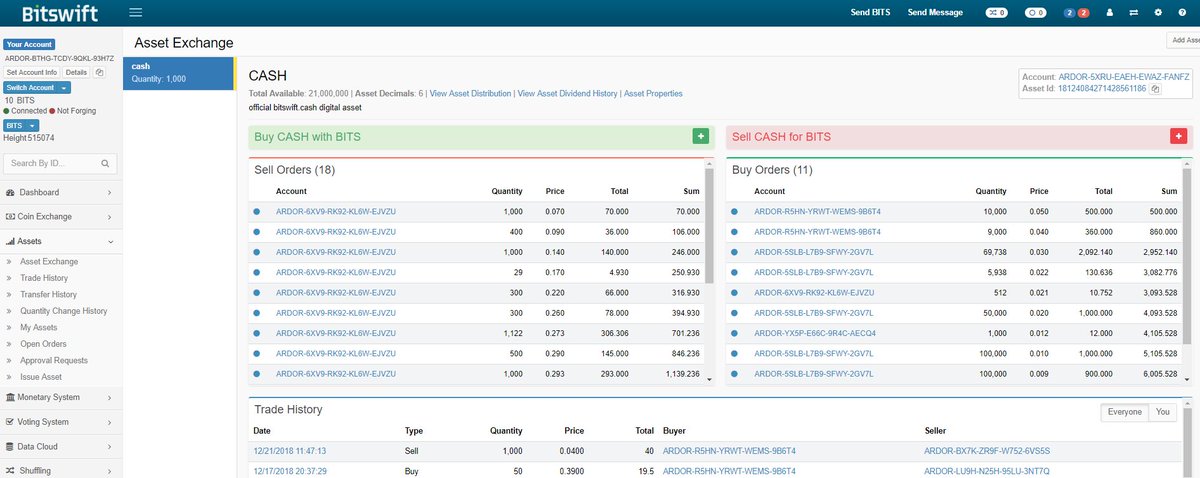Expand the Data Cloud section
Viewport: 1200px width, 478px height.
[x=60, y=446]
